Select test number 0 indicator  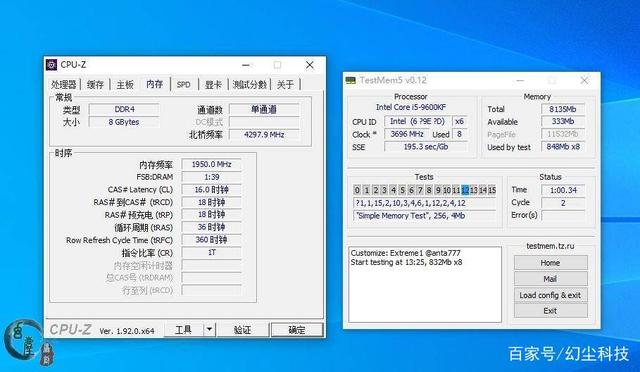357,190
